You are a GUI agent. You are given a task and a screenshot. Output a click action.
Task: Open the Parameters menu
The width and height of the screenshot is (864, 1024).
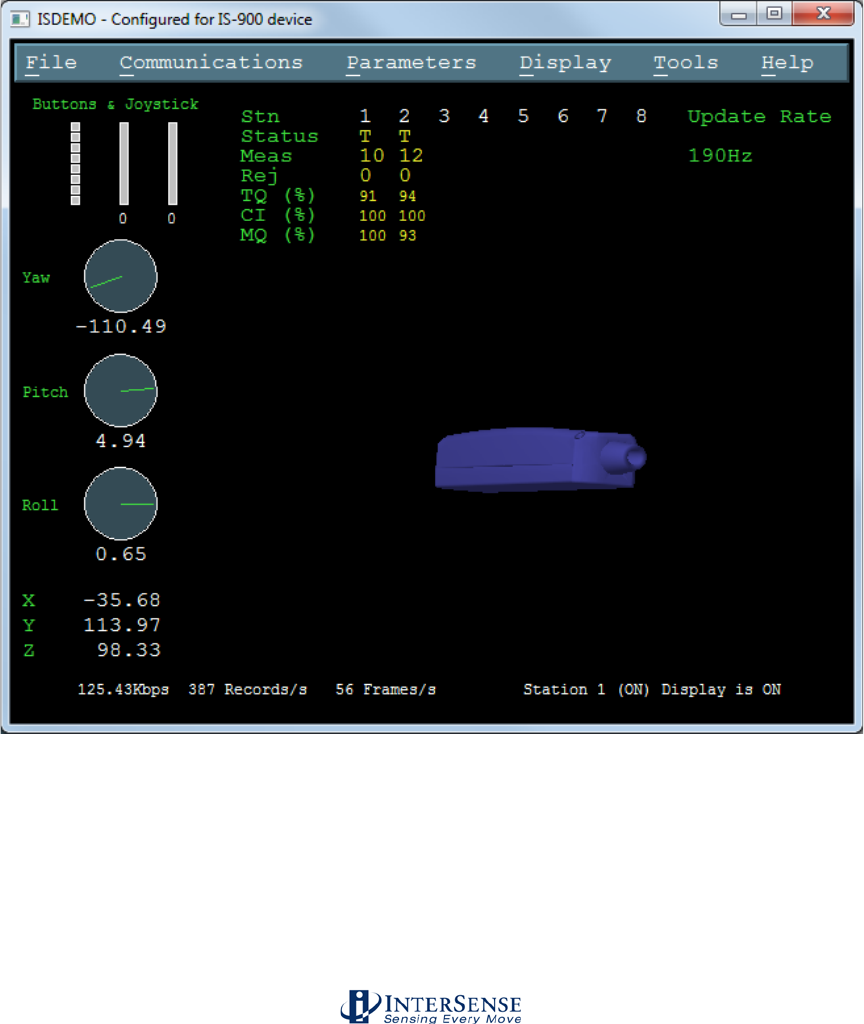click(x=411, y=63)
